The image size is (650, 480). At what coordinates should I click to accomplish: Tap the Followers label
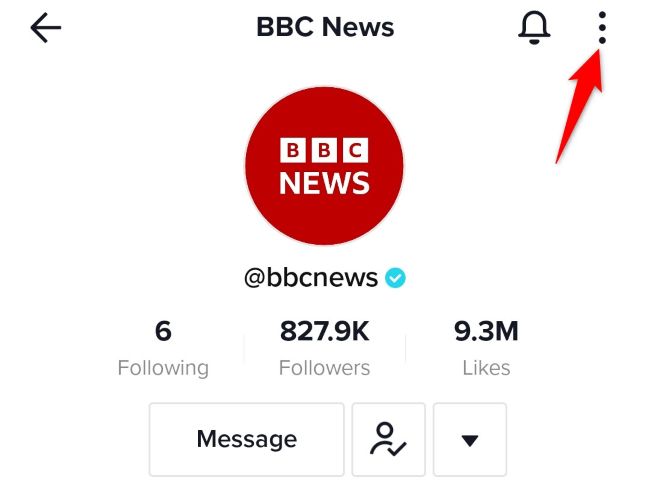pos(324,368)
